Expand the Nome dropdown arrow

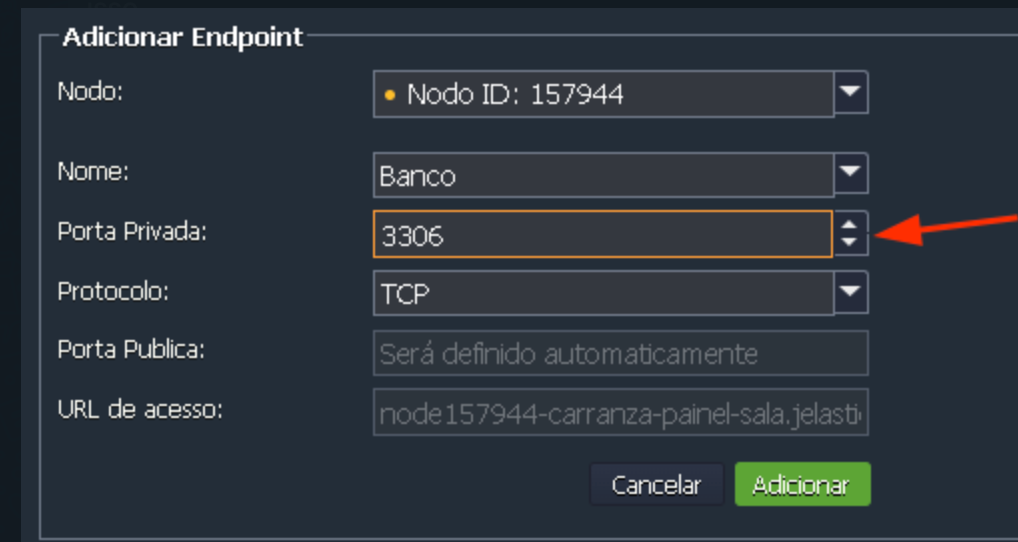850,174
